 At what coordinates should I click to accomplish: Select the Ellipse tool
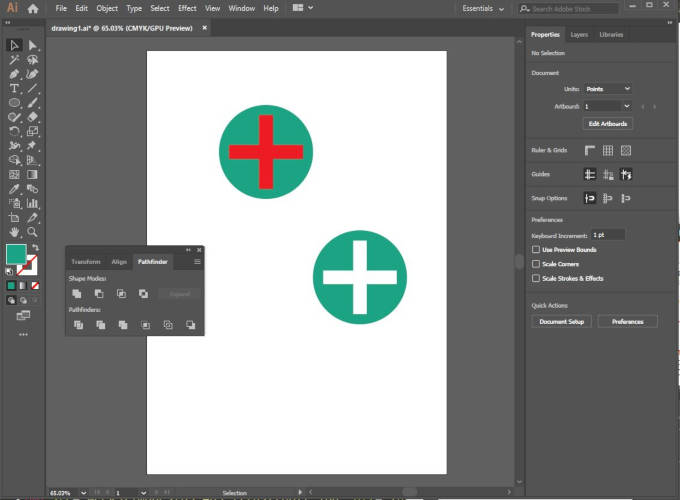[x=14, y=103]
